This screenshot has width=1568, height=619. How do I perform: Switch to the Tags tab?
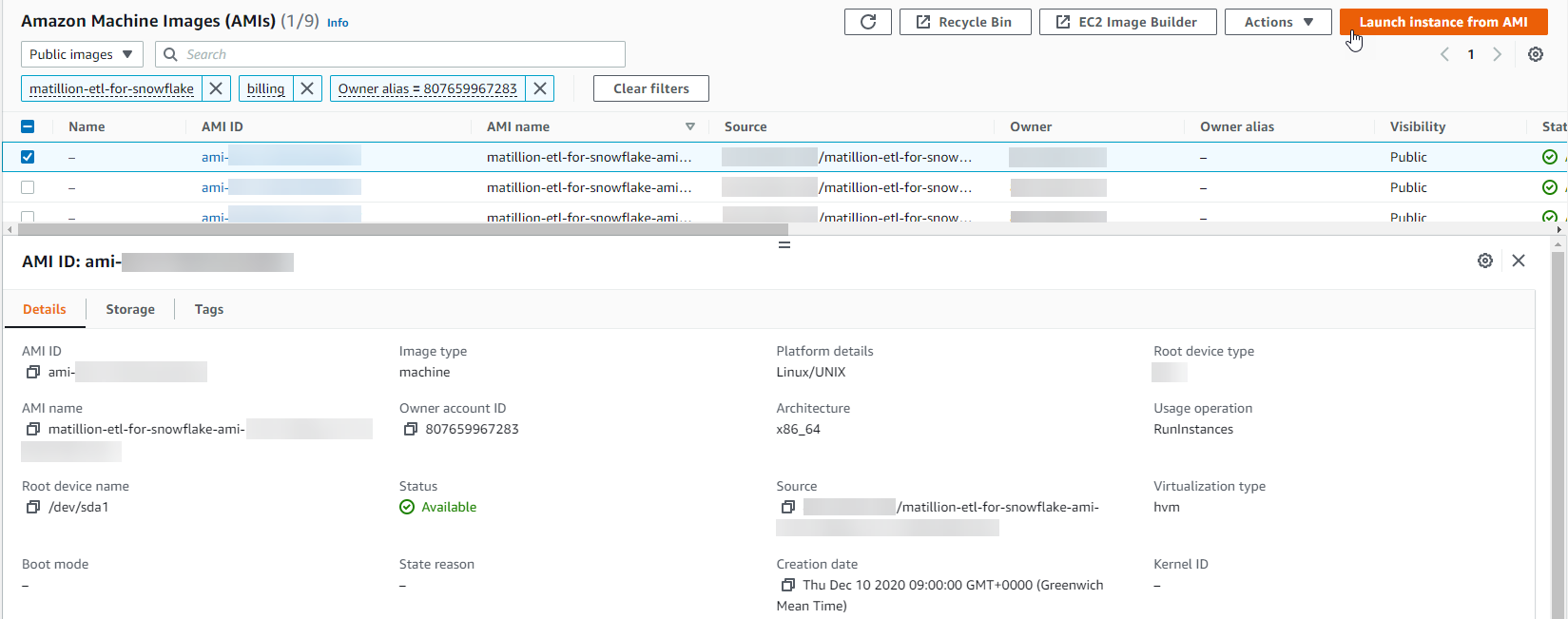209,309
